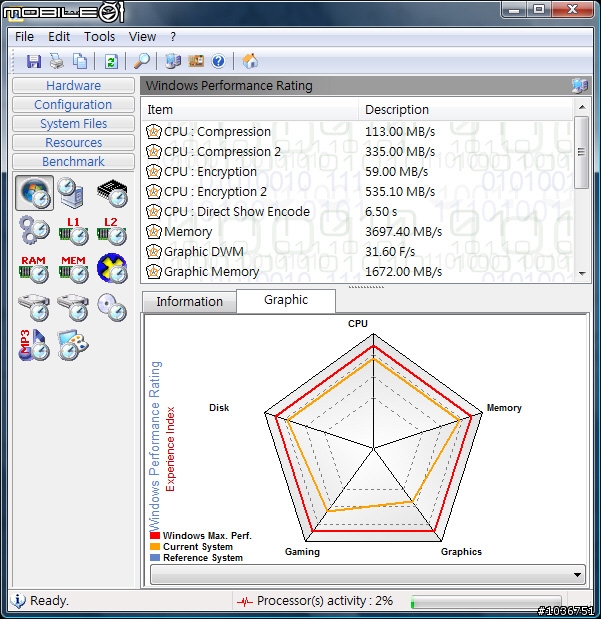The image size is (601, 619).
Task: Click the 31.60 F/s value
Action: click(390, 251)
